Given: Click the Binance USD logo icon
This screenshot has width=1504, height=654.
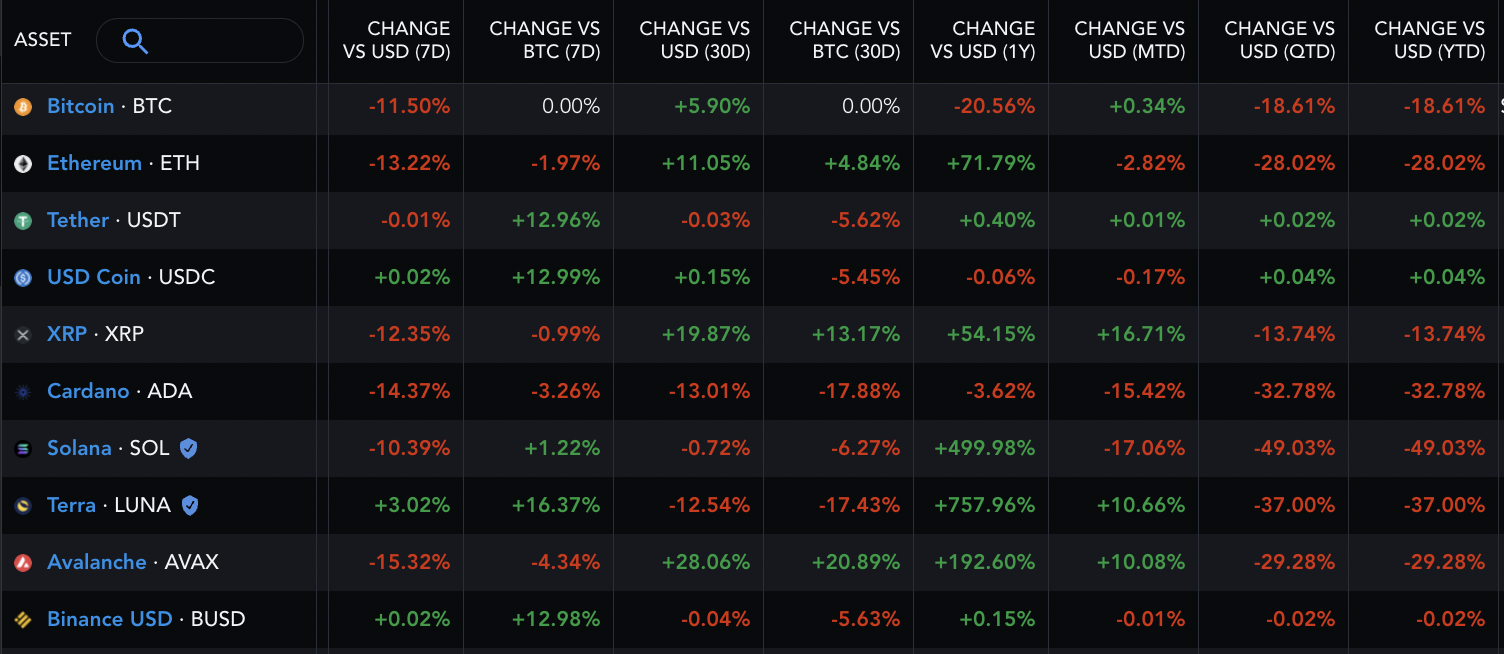Looking at the screenshot, I should tap(23, 620).
